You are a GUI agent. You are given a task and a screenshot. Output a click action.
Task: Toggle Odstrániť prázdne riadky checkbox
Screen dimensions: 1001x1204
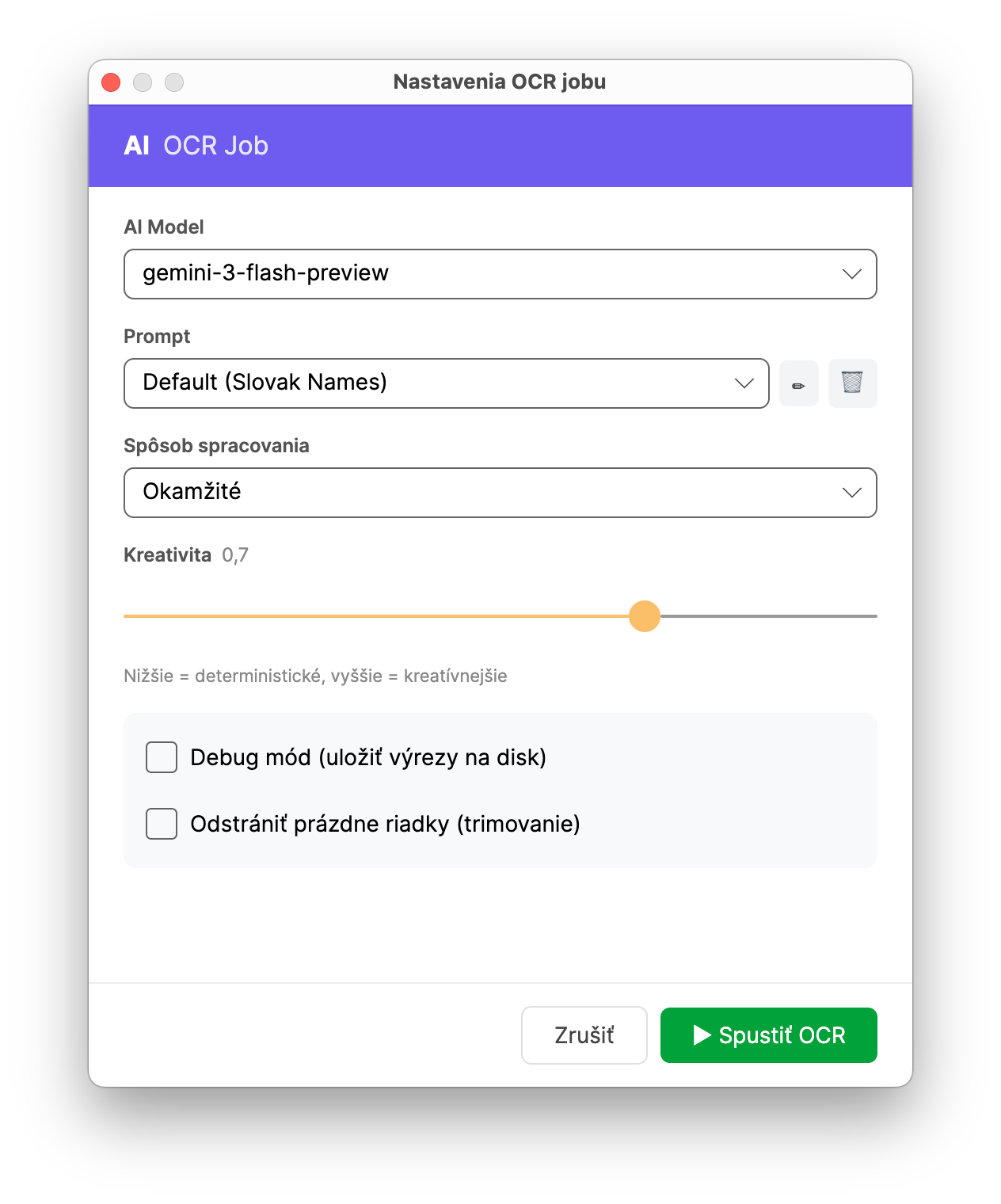point(162,824)
